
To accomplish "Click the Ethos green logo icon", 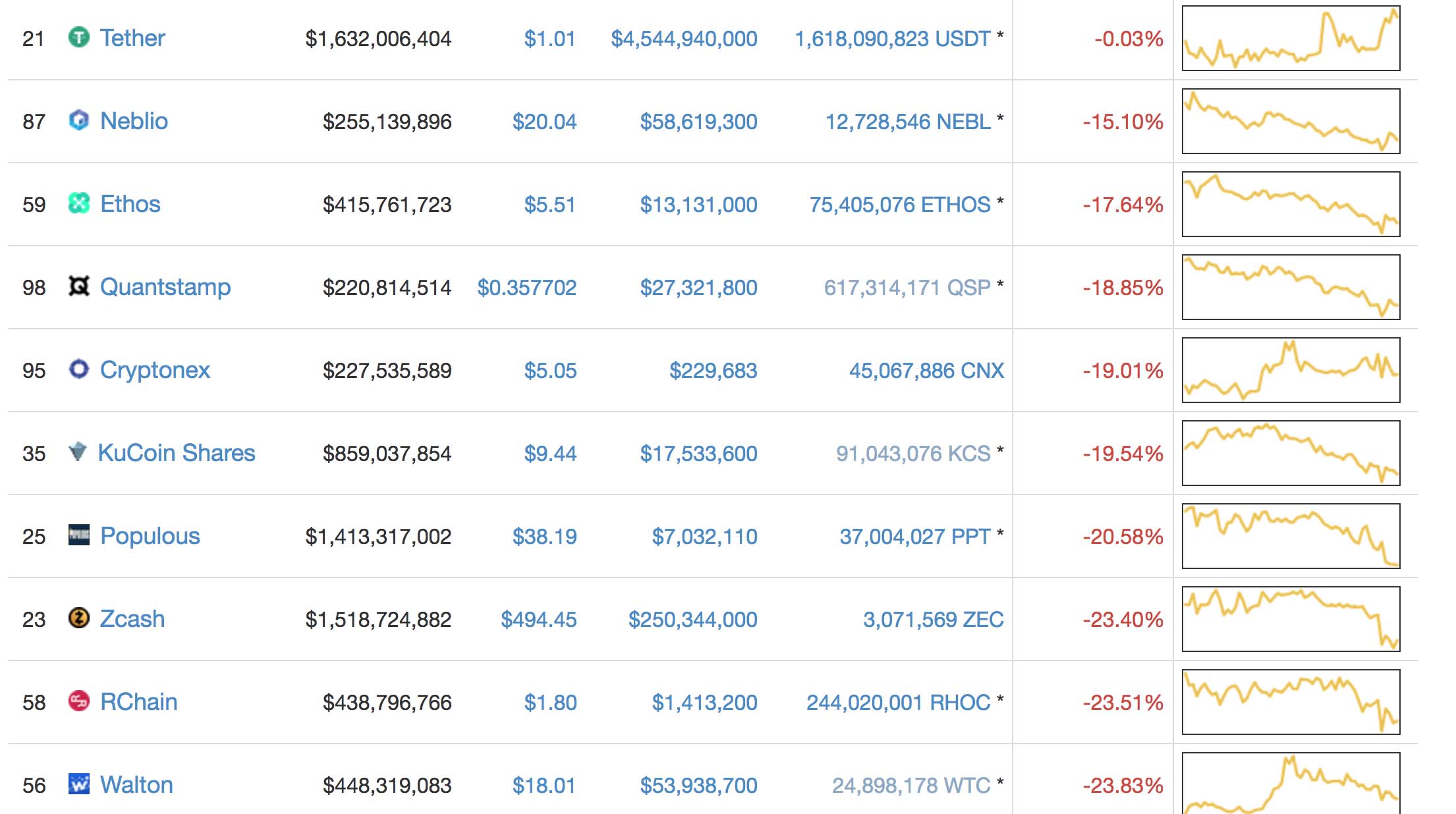I will pos(78,203).
